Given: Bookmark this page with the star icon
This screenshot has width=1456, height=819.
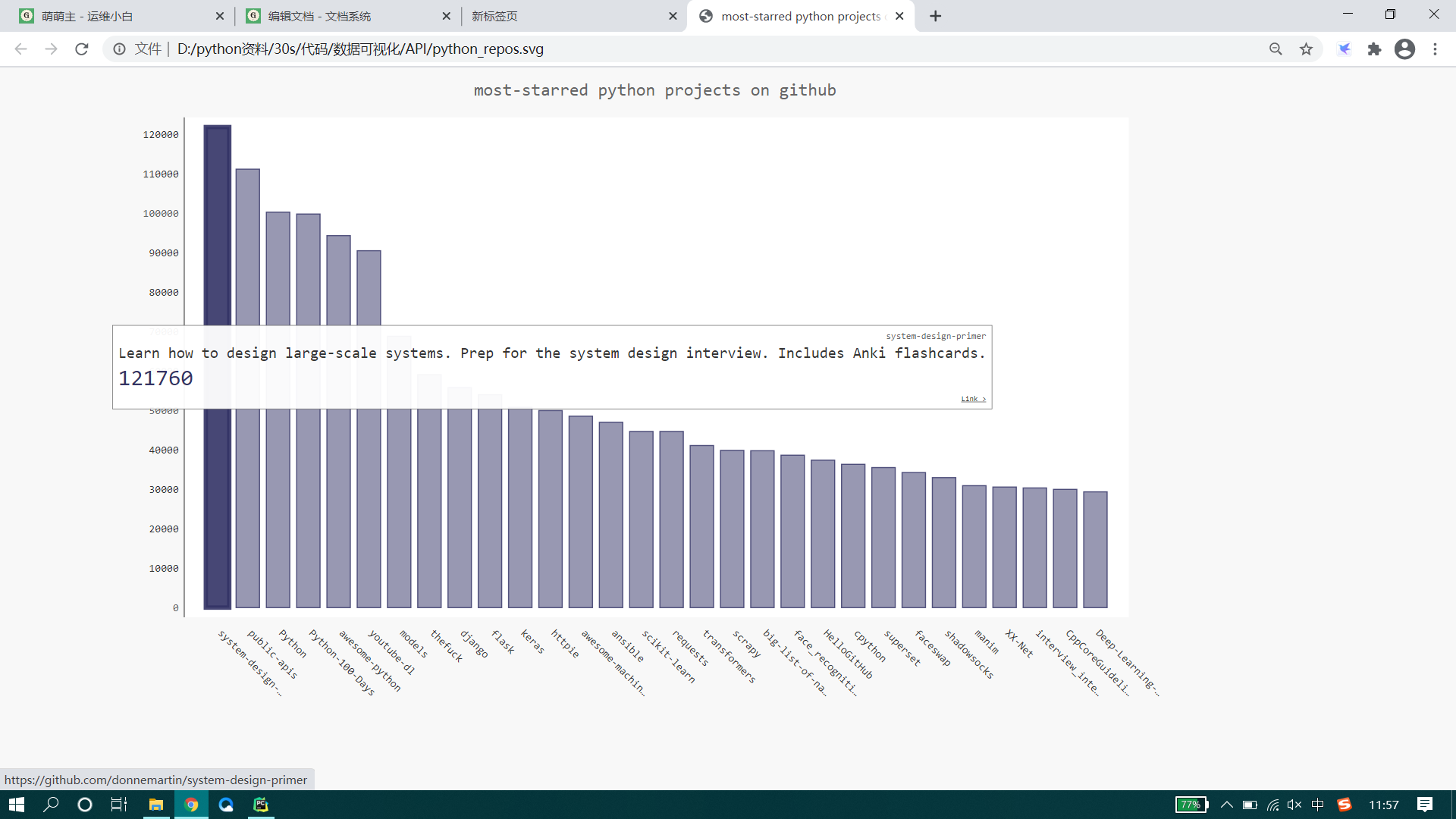Looking at the screenshot, I should tap(1306, 49).
